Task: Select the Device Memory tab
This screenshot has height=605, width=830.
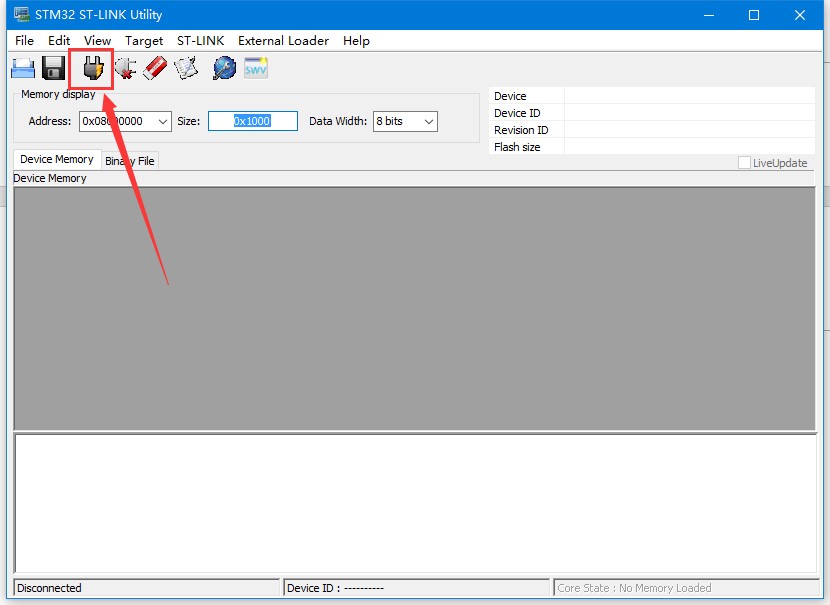Action: [56, 159]
